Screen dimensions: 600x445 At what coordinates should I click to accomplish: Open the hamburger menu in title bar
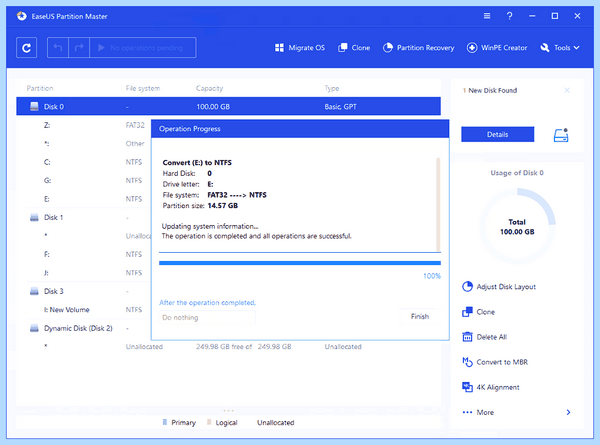pos(487,16)
